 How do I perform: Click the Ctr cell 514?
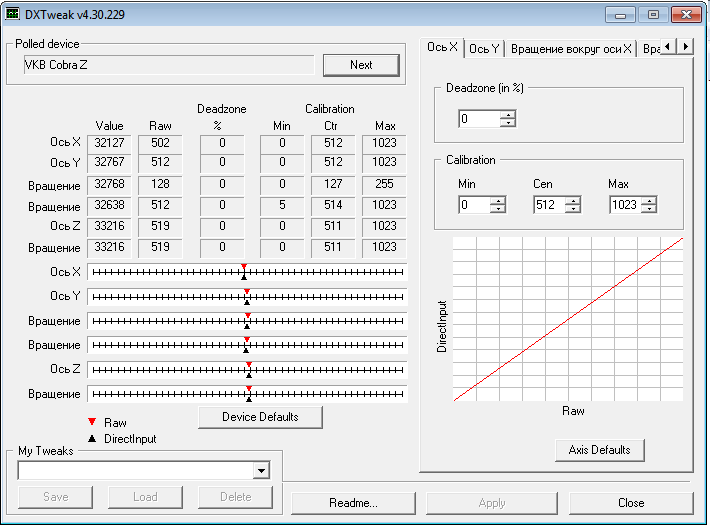click(x=333, y=205)
